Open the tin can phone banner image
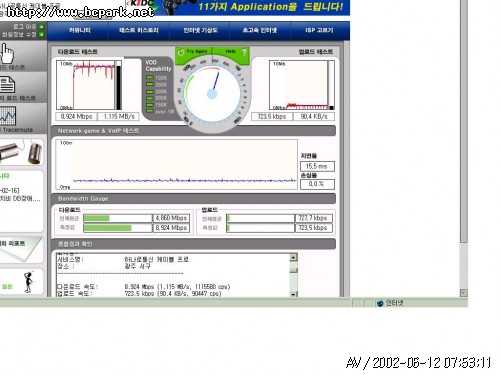This screenshot has height=375, width=500. [x=21, y=152]
